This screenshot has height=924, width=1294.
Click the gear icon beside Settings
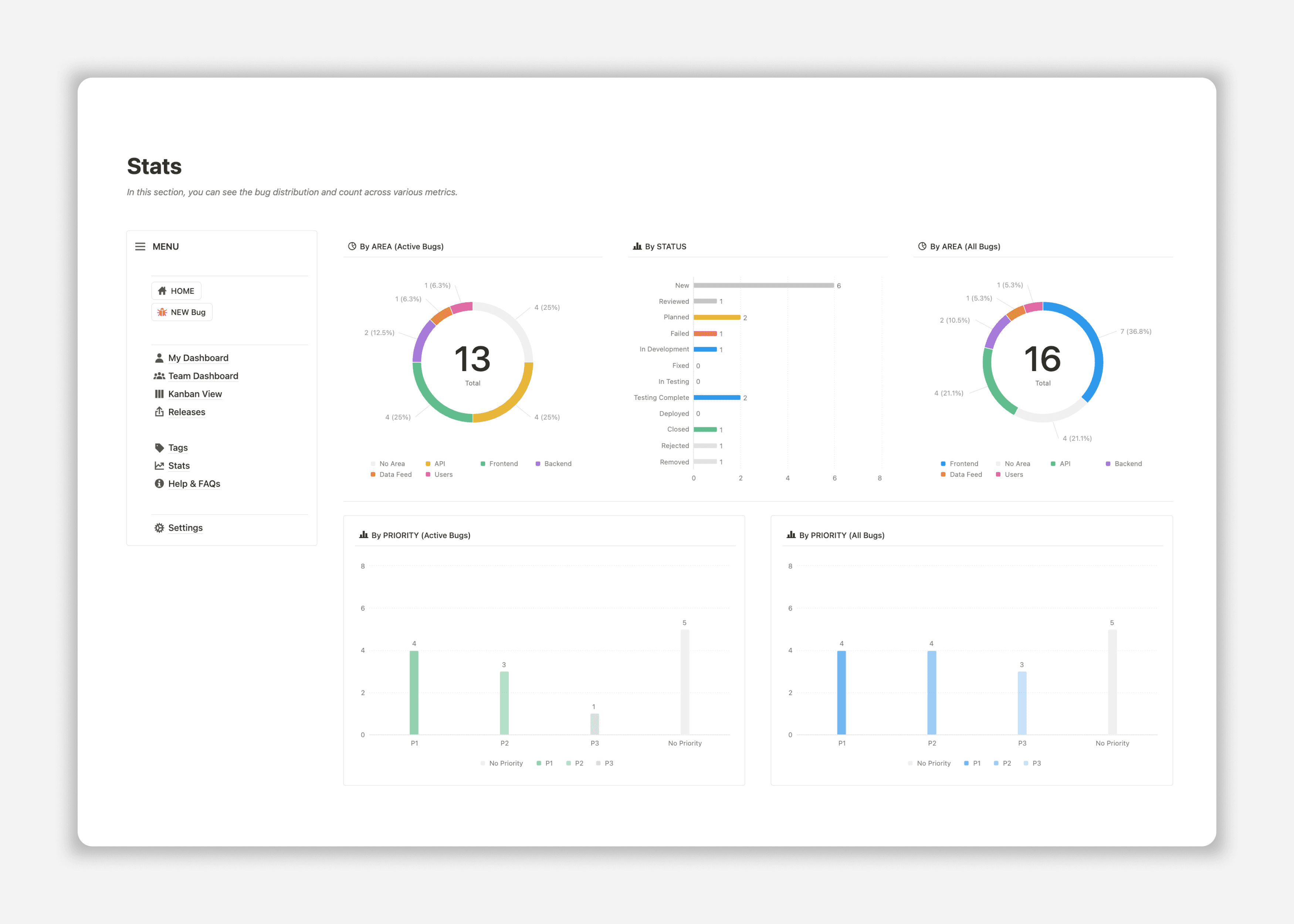159,527
